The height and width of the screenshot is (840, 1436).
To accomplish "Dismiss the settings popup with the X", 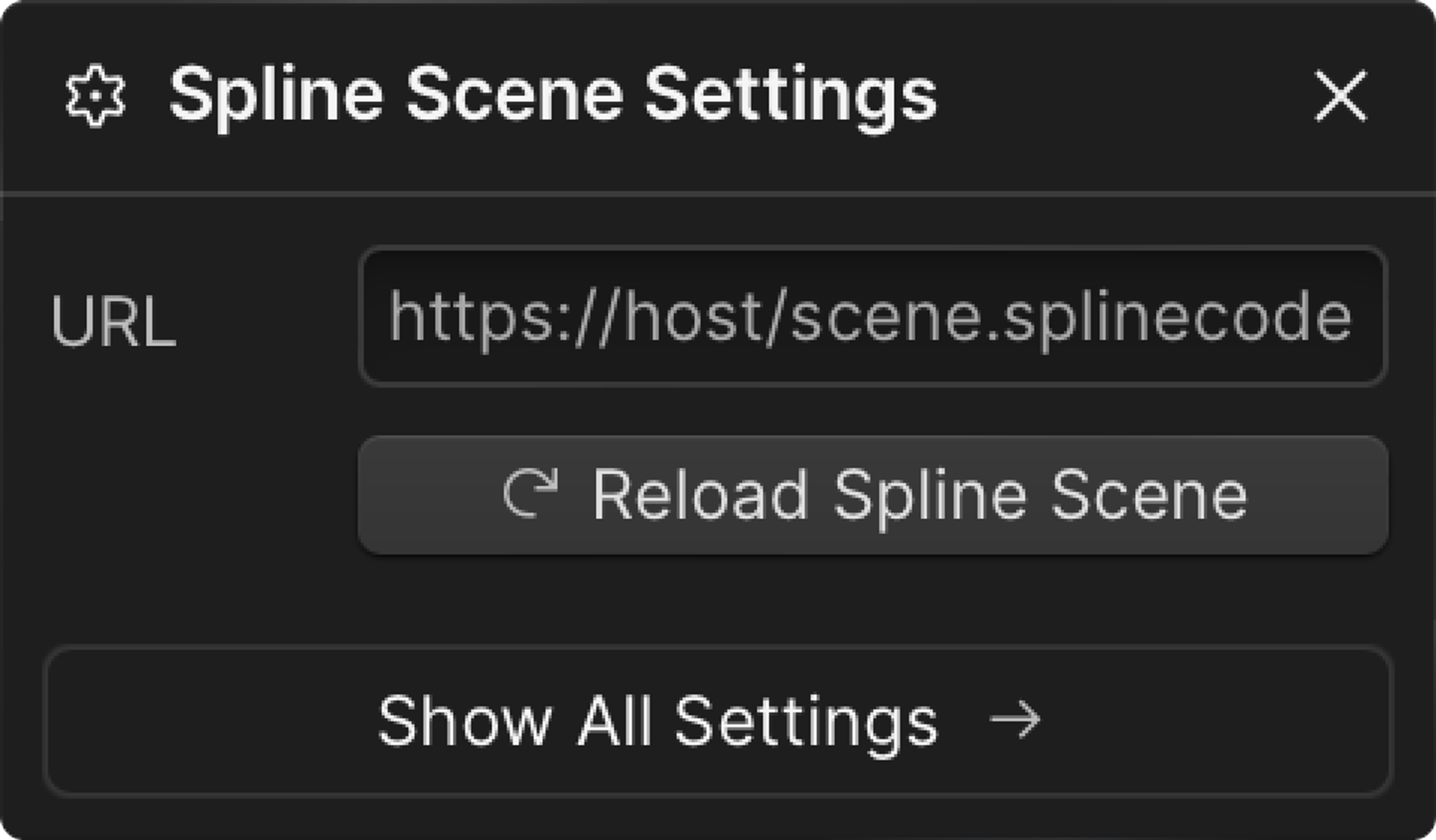I will 1340,96.
